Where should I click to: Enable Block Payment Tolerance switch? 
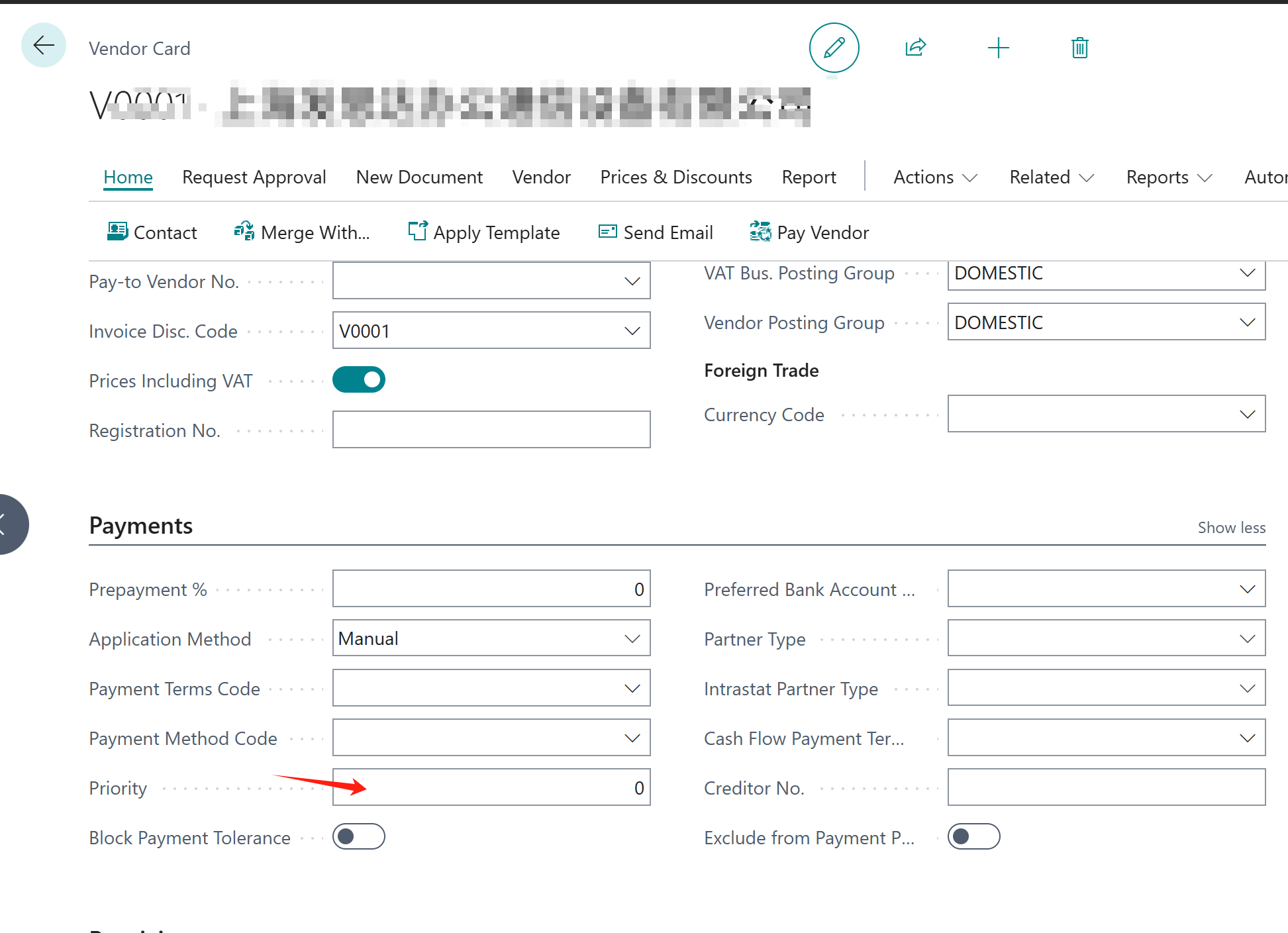pos(359,837)
